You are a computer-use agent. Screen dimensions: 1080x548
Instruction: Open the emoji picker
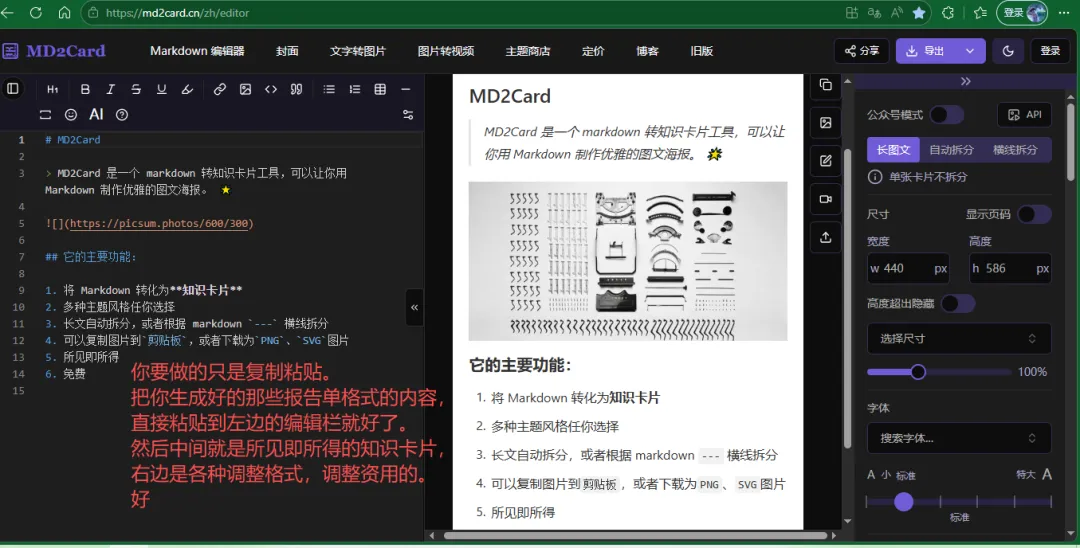point(71,115)
